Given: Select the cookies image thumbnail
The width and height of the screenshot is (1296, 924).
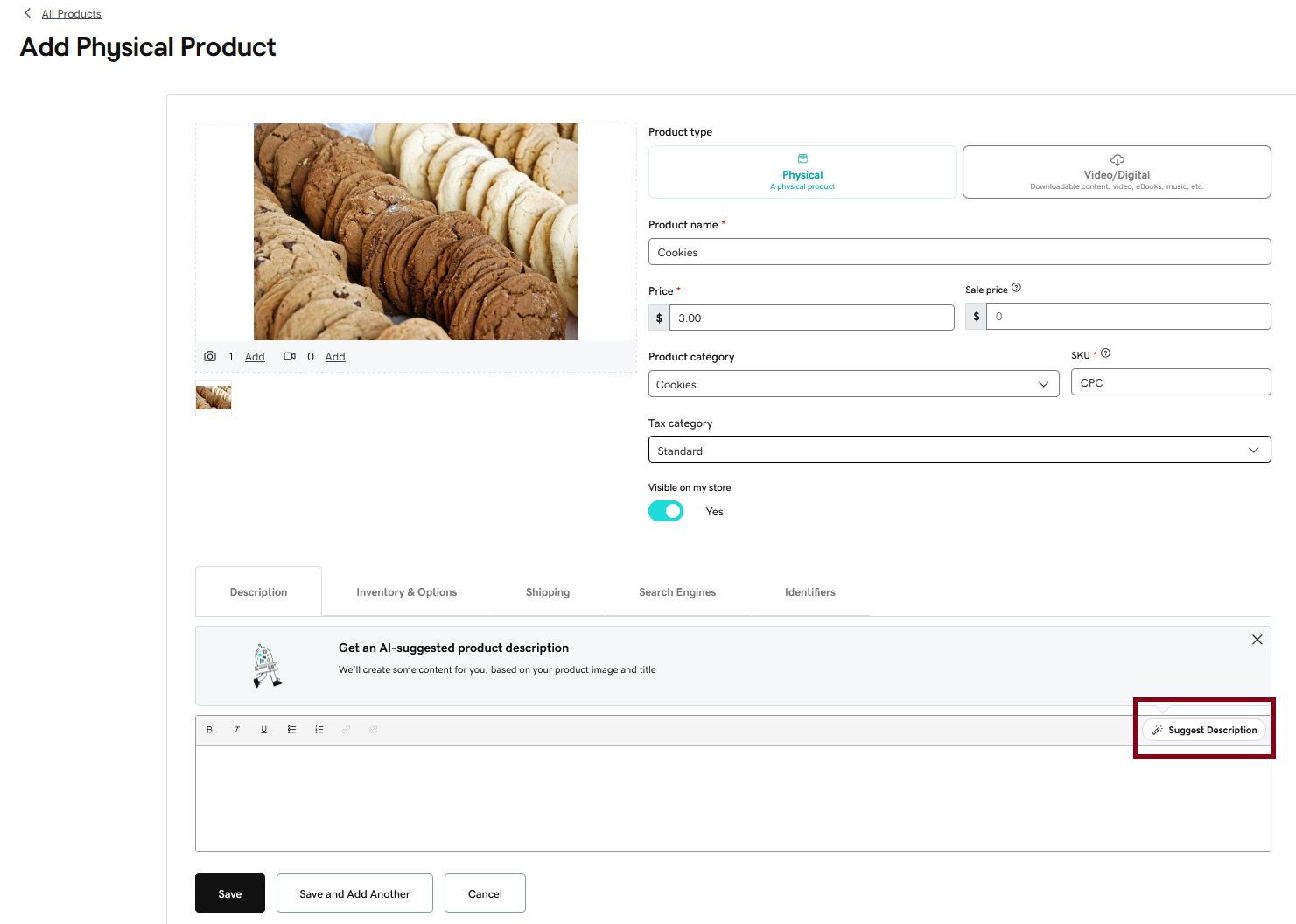Looking at the screenshot, I should tap(214, 398).
